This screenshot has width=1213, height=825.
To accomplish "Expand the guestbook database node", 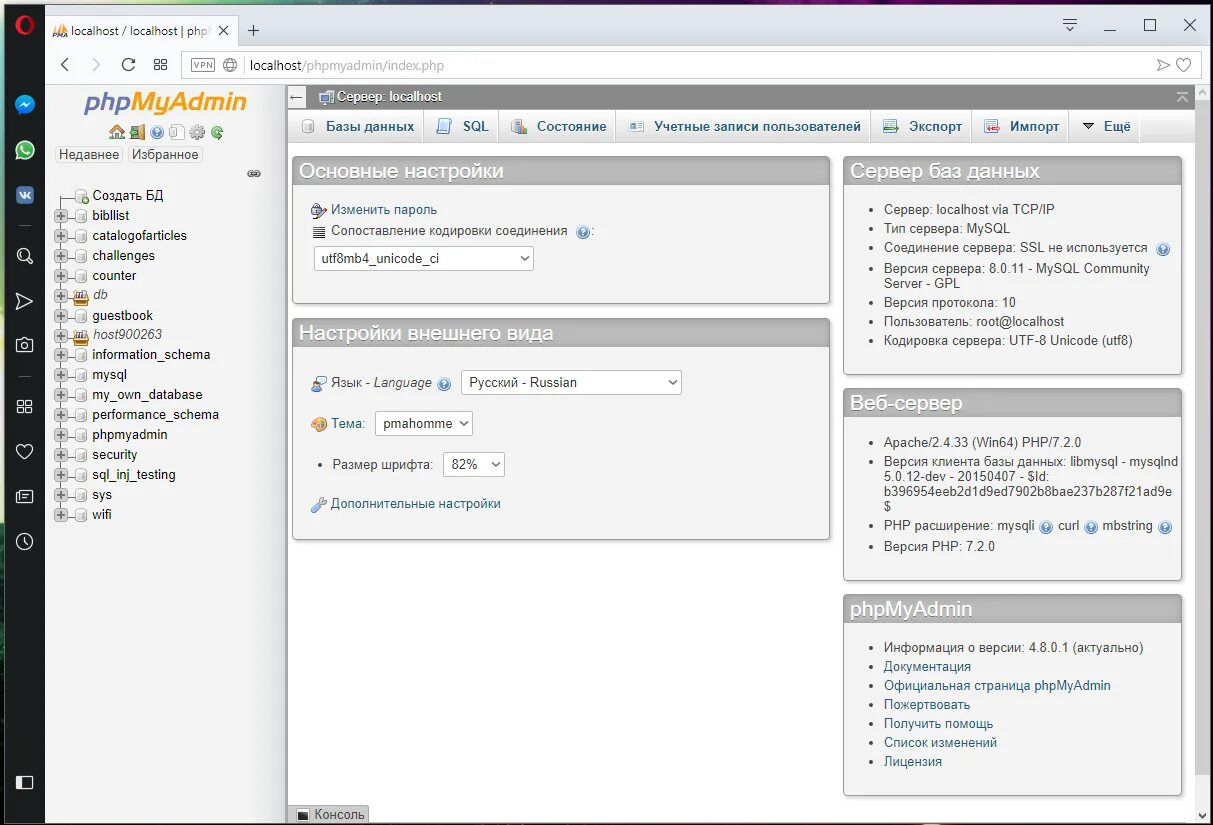I will click(x=60, y=316).
